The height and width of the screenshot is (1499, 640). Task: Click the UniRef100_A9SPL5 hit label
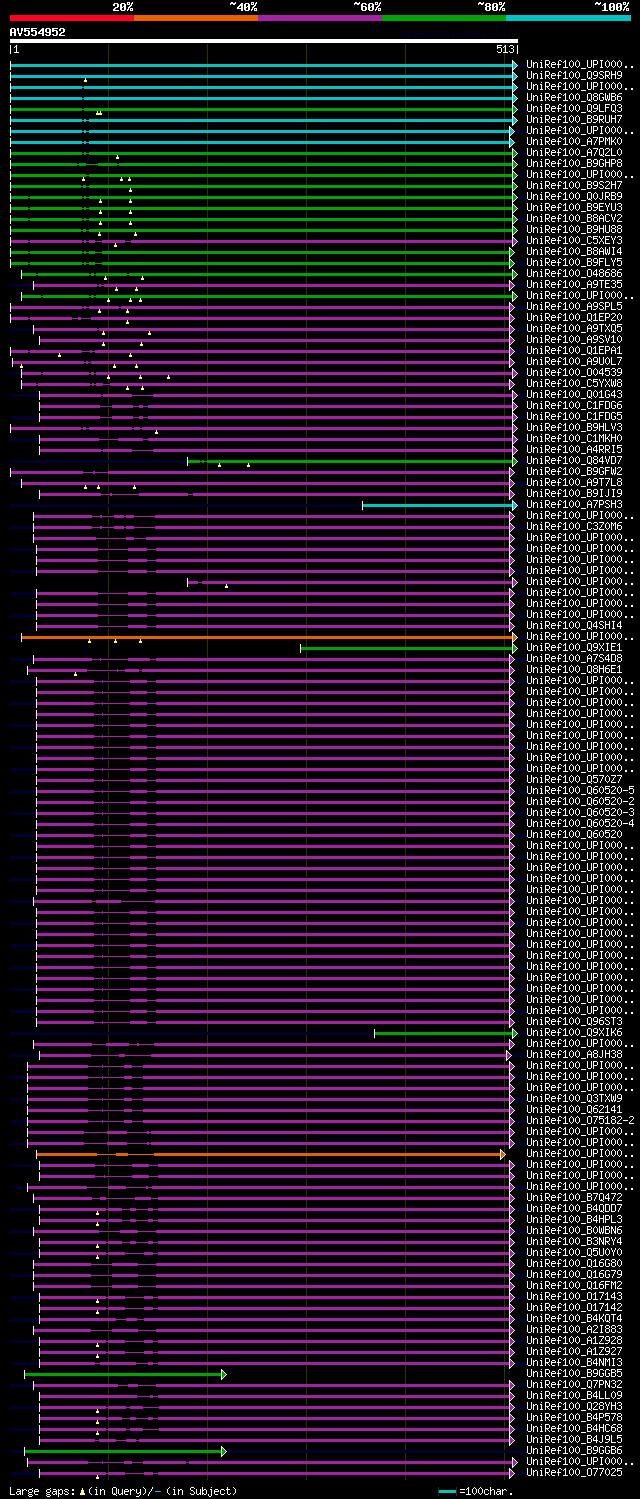pos(574,306)
